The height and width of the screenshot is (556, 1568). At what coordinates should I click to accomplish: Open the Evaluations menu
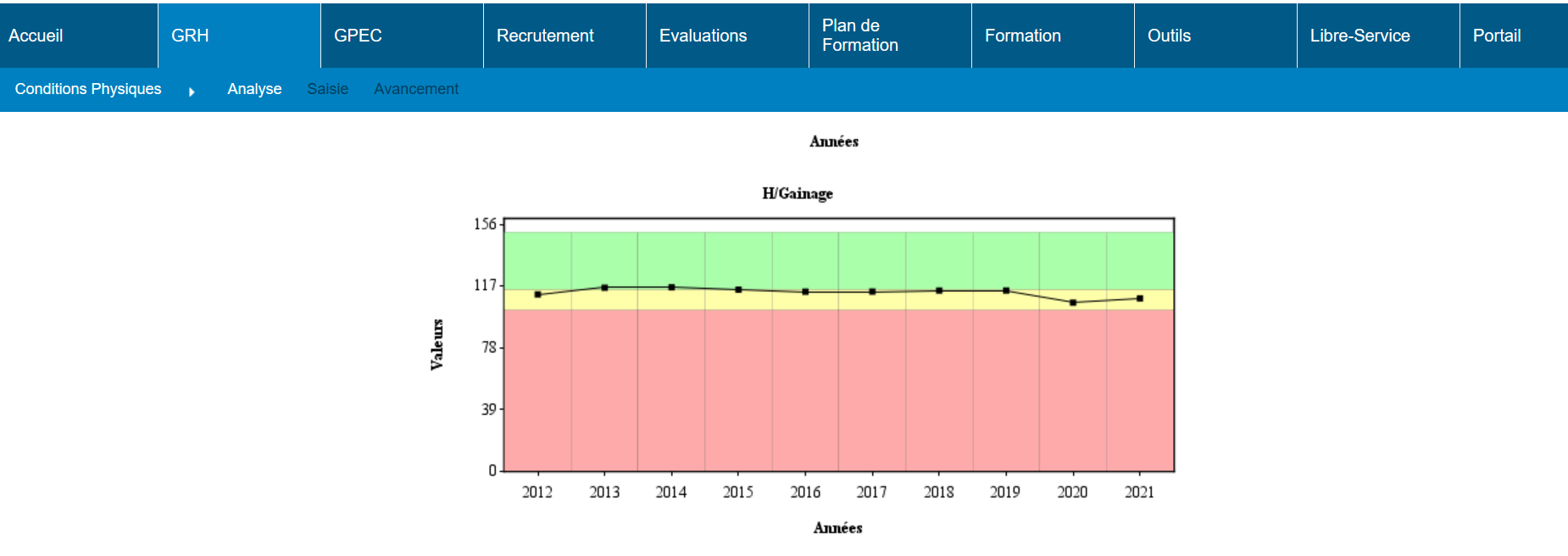click(x=703, y=36)
